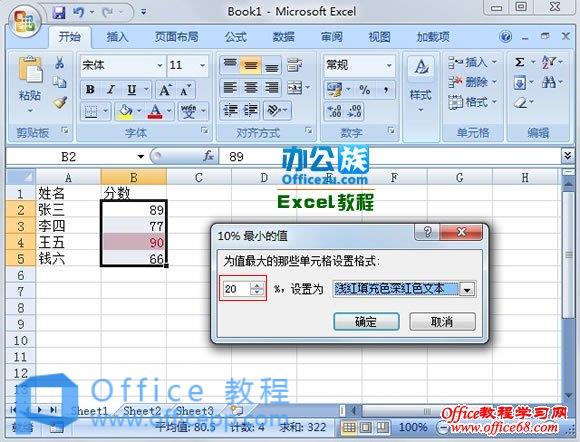580x442 pixels.
Task: Switch to the 数据 ribbon tab
Action: pyautogui.click(x=283, y=37)
